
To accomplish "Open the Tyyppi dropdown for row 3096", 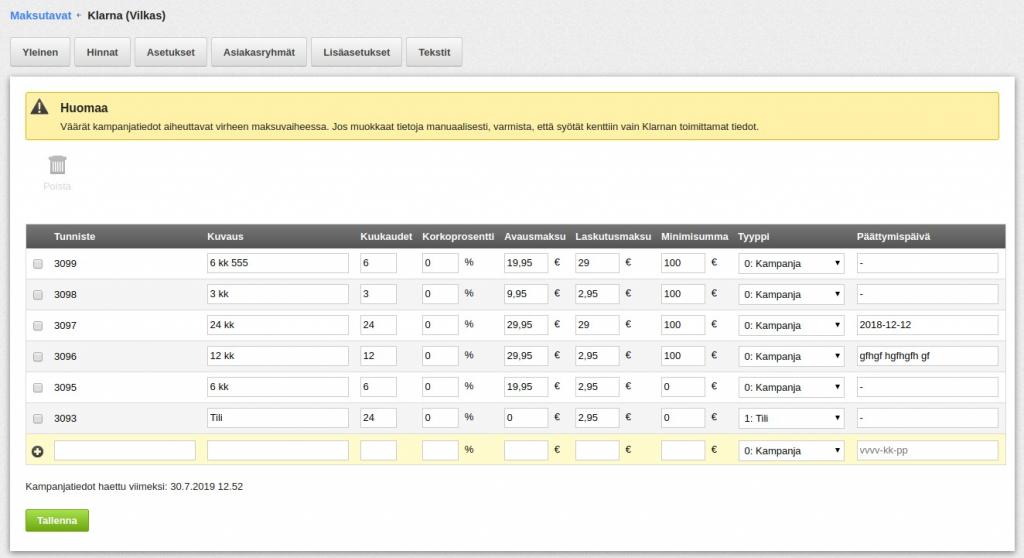I will [791, 356].
